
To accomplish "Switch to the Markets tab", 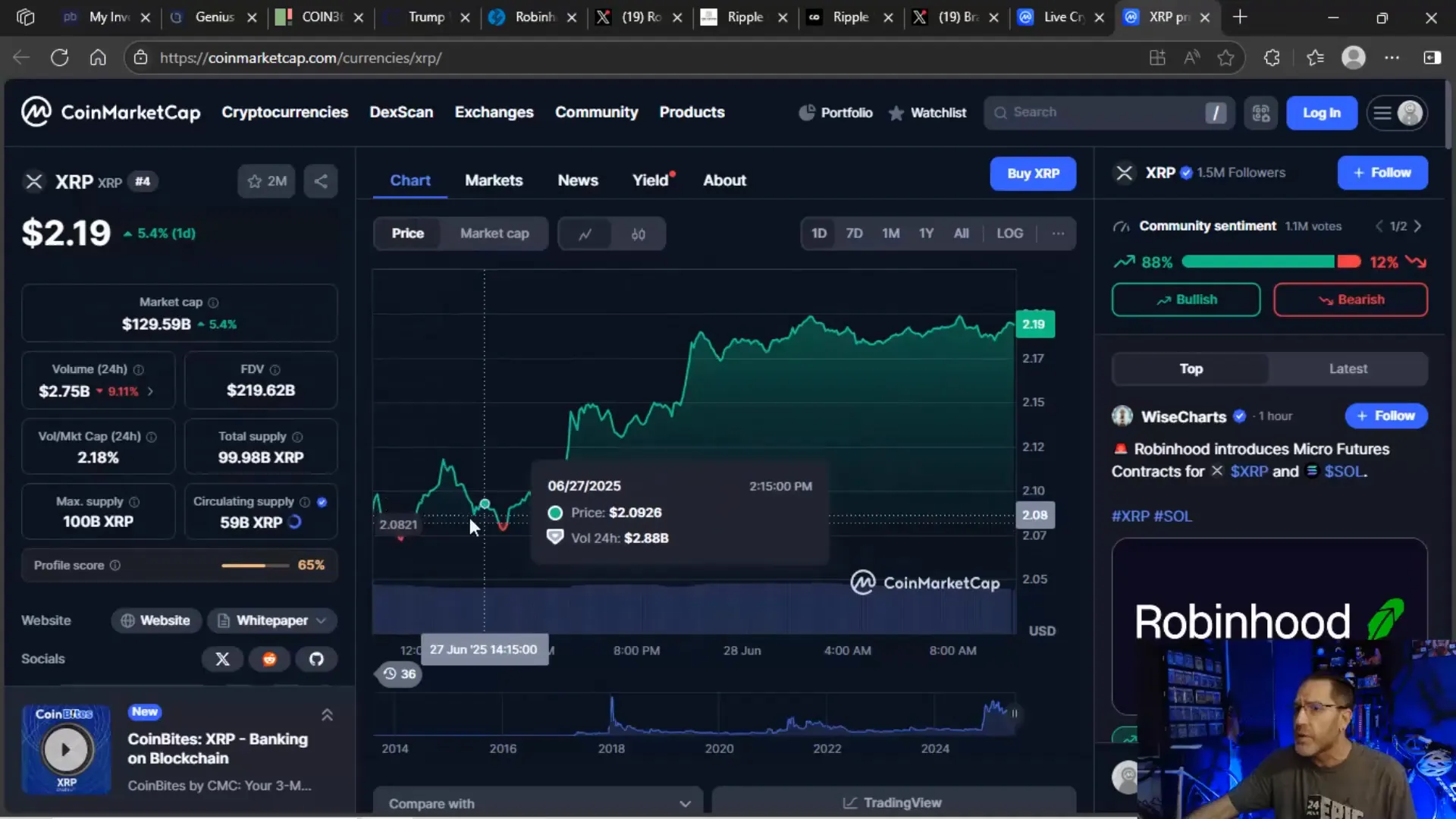I will [494, 180].
